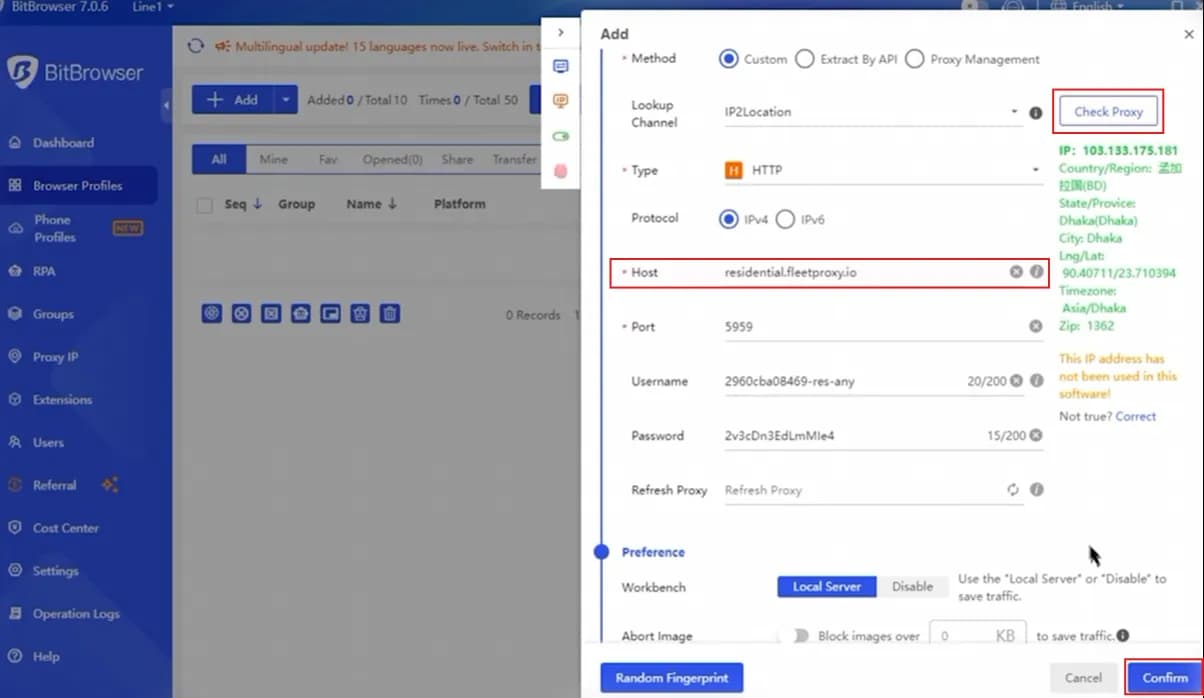
Task: Click the orange IP monitor icon in strip
Action: click(x=560, y=101)
